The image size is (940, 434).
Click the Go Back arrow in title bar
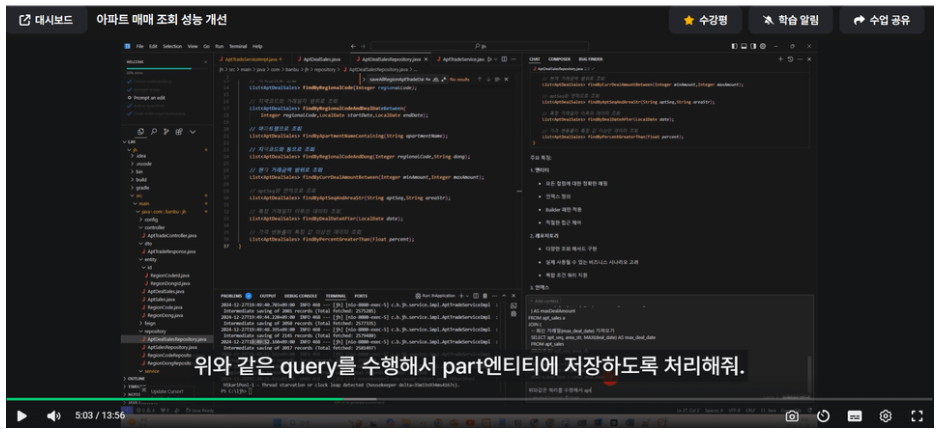point(354,46)
